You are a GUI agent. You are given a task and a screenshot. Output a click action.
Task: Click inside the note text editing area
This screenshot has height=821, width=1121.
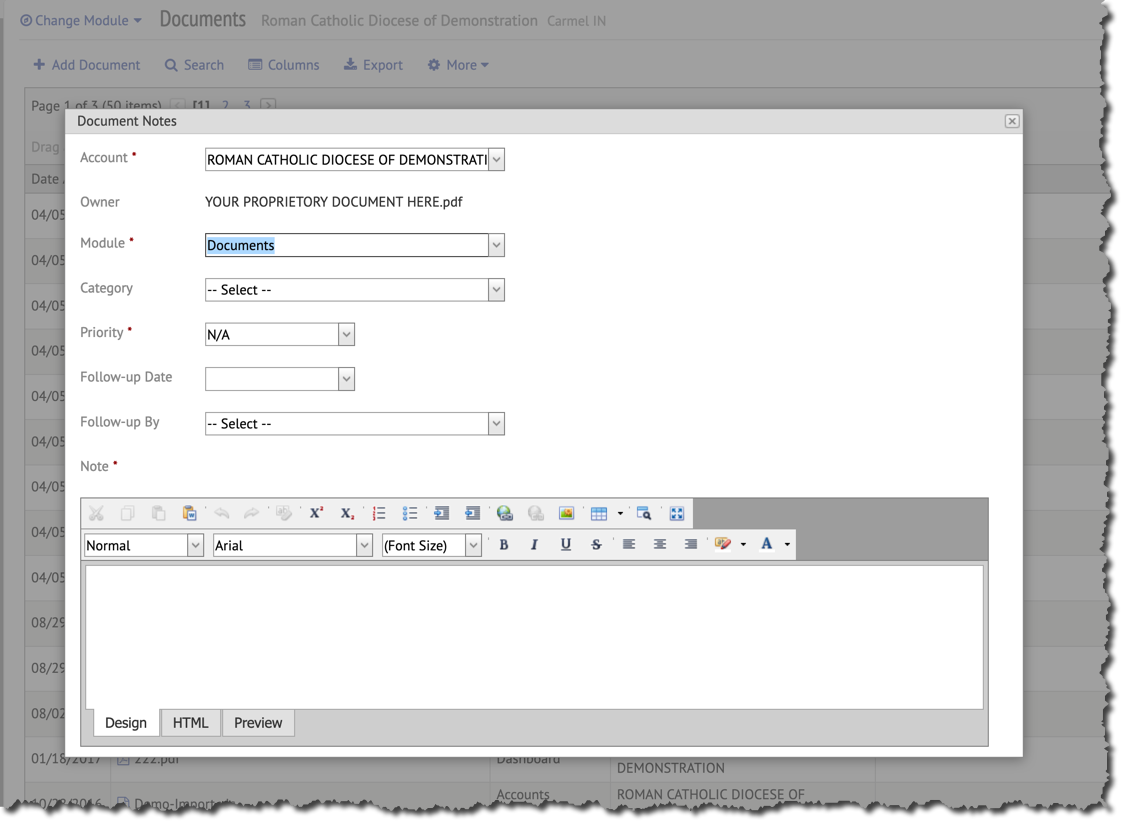pos(534,637)
